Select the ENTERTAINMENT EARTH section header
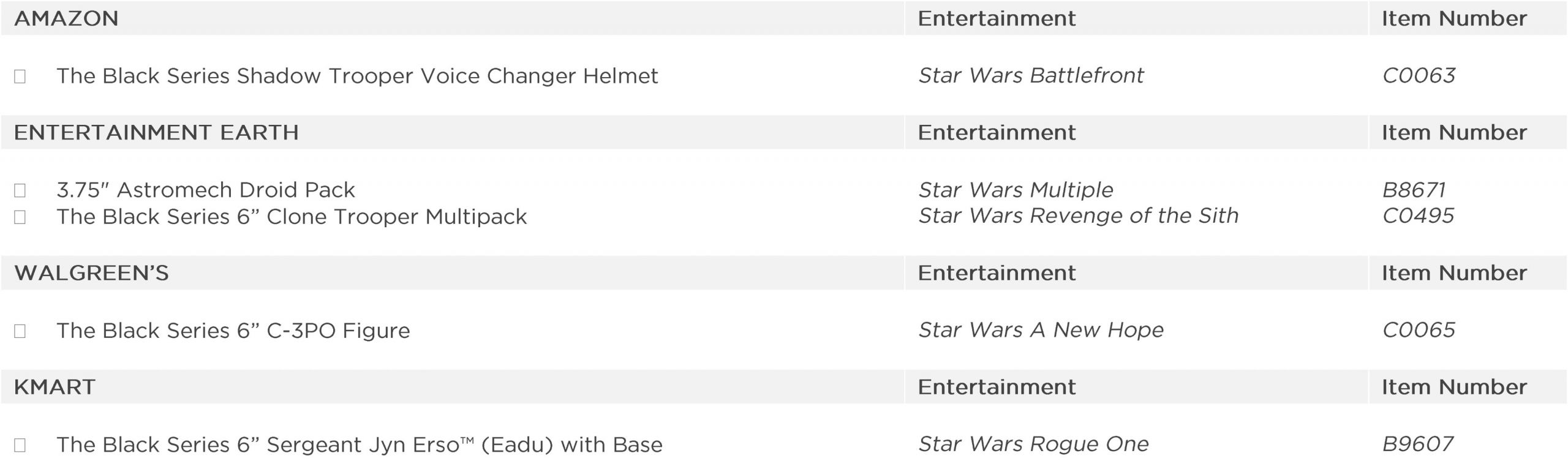This screenshot has width=1568, height=464. click(156, 132)
